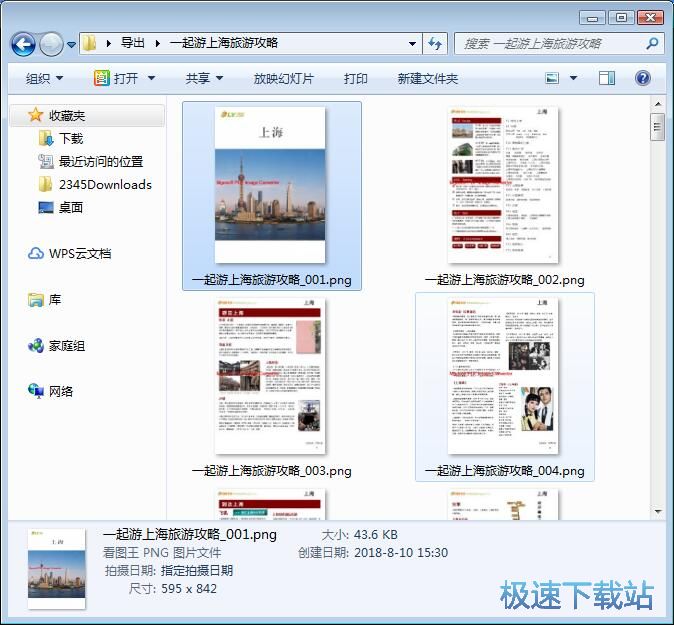Click the WPS云文档 cloud icon
Screen dimensions: 674x625
36,254
